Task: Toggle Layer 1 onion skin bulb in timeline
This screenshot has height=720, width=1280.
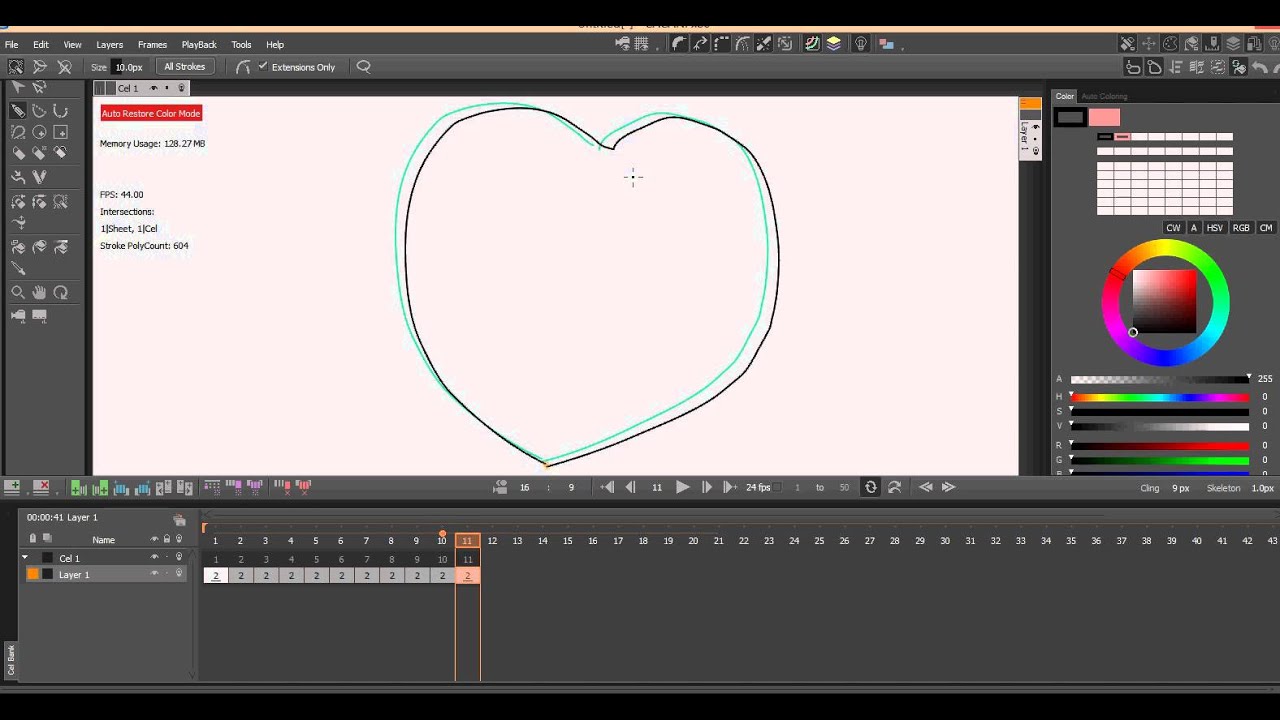Action: point(179,574)
